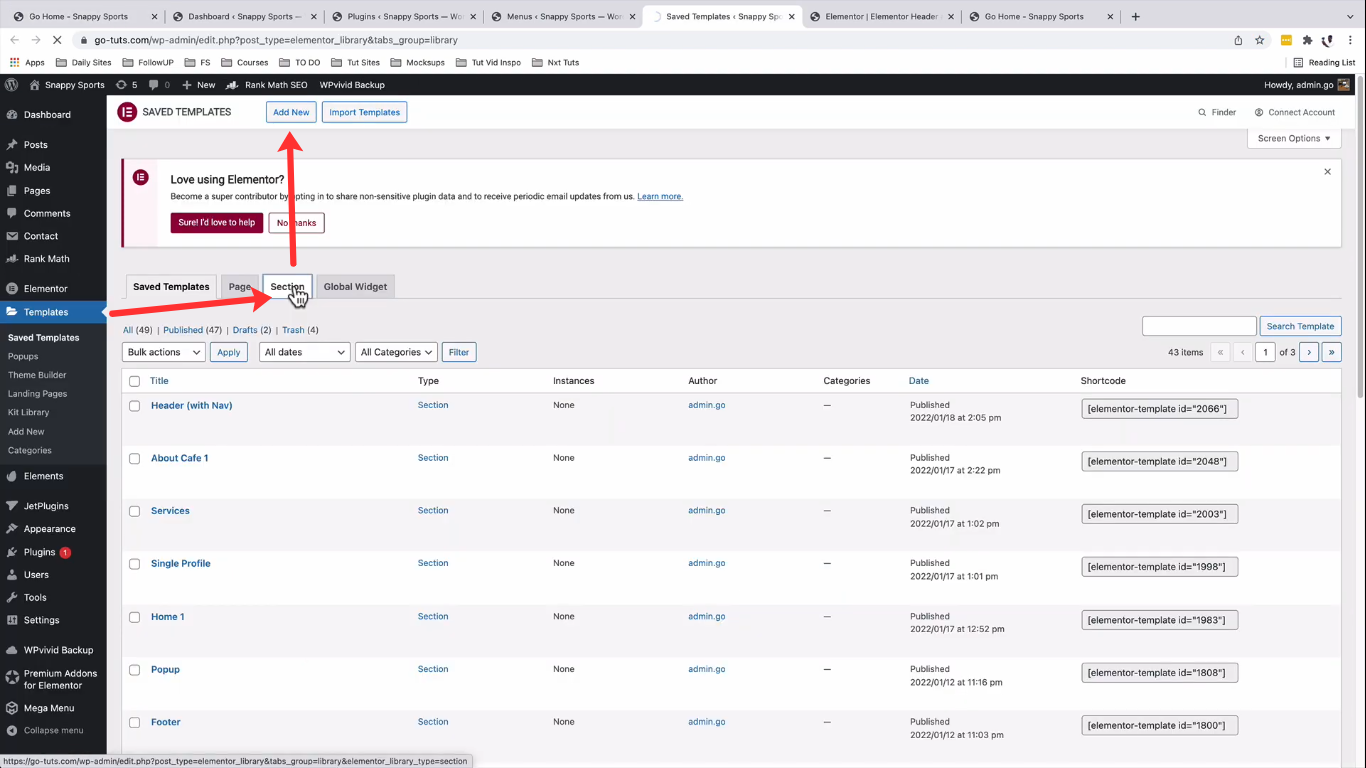Open the Bulk actions dropdown

(x=164, y=352)
